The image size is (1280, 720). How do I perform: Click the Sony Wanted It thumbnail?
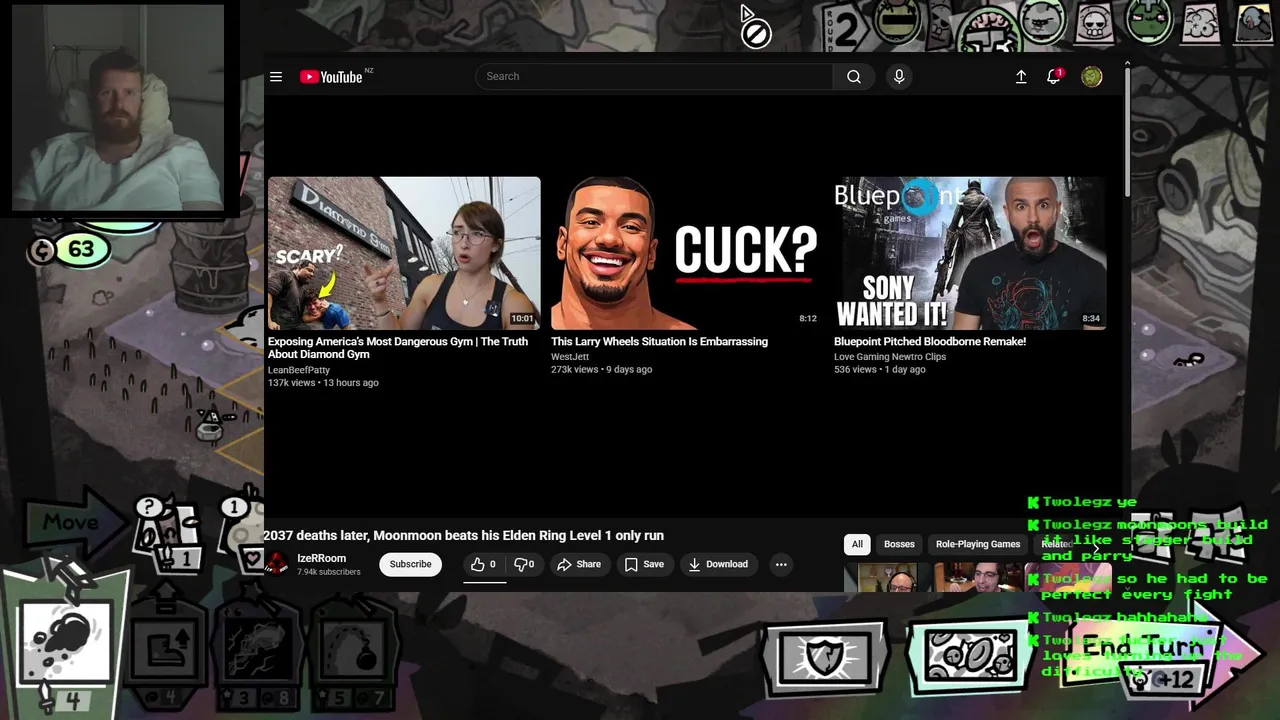[x=970, y=253]
